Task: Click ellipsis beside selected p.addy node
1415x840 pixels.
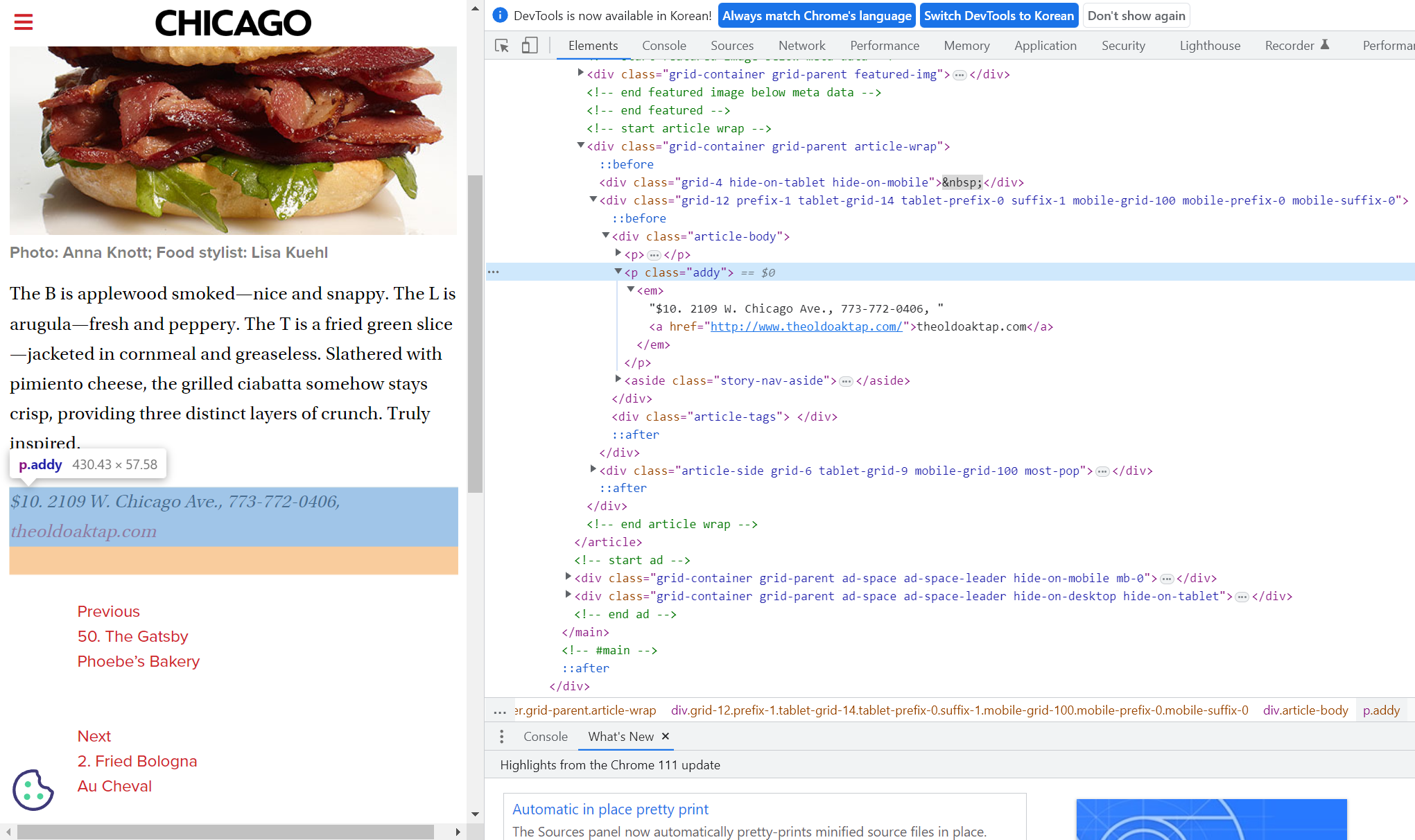Action: pyautogui.click(x=494, y=272)
